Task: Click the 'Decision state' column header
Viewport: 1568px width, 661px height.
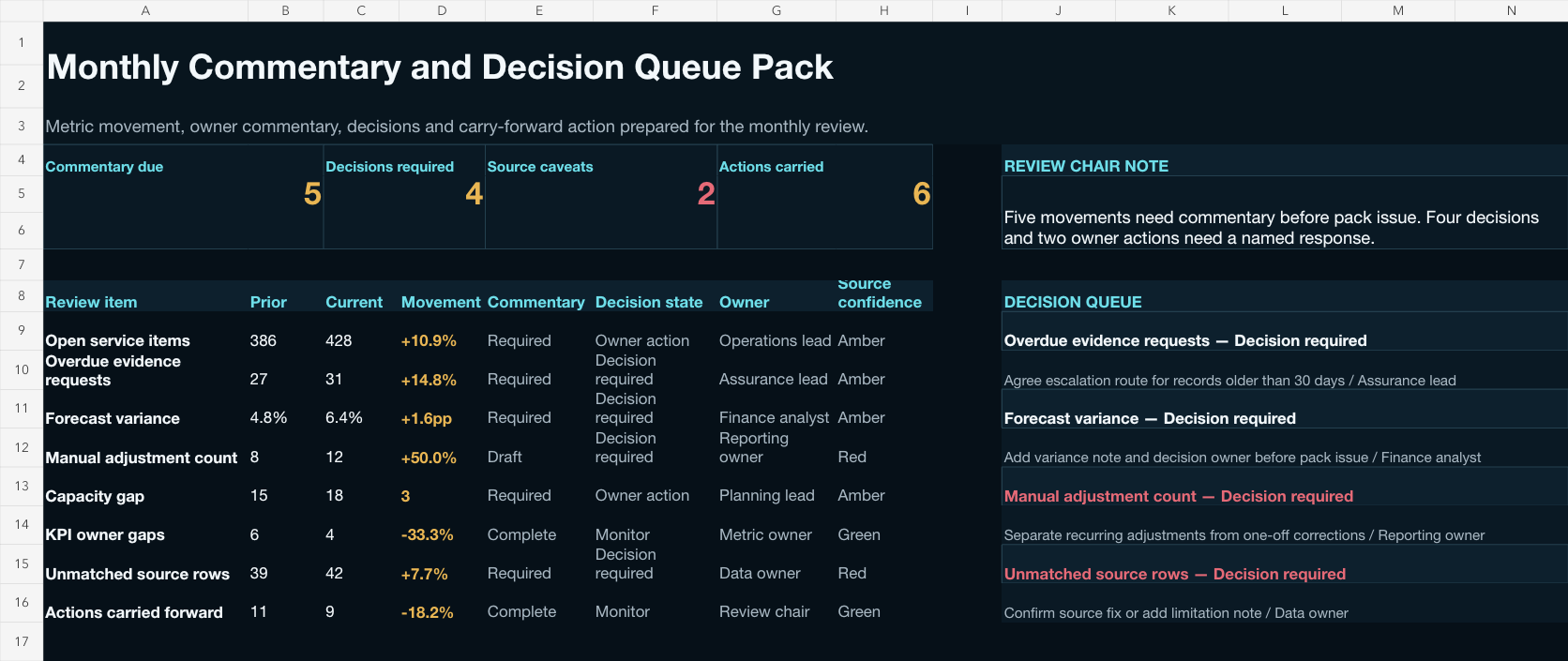Action: 649,302
